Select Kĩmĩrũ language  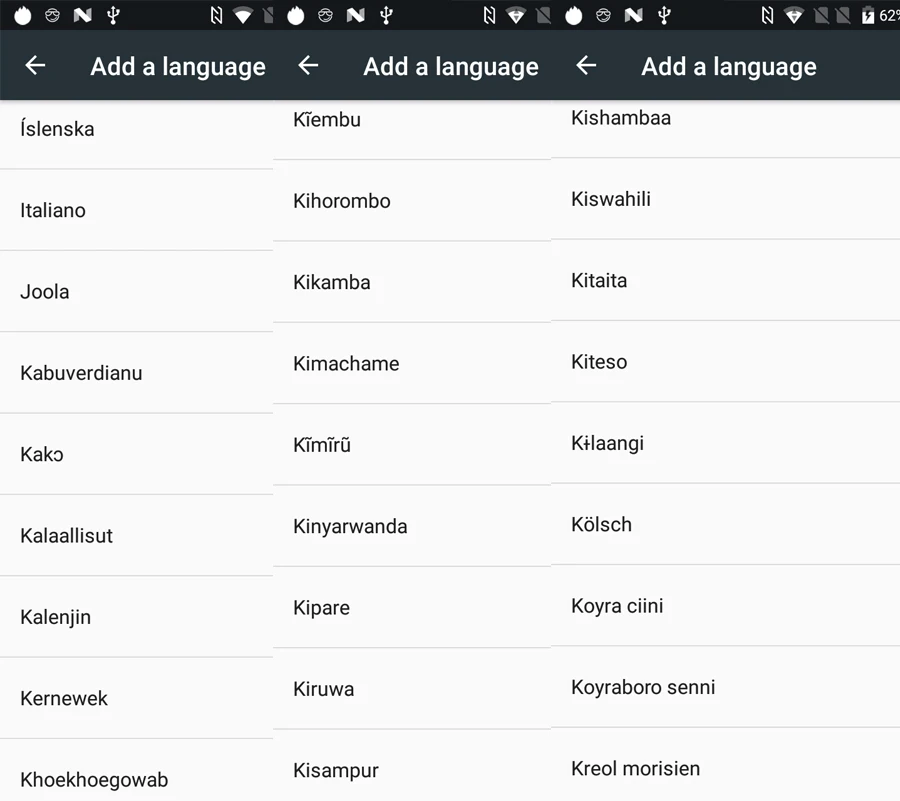coord(412,445)
